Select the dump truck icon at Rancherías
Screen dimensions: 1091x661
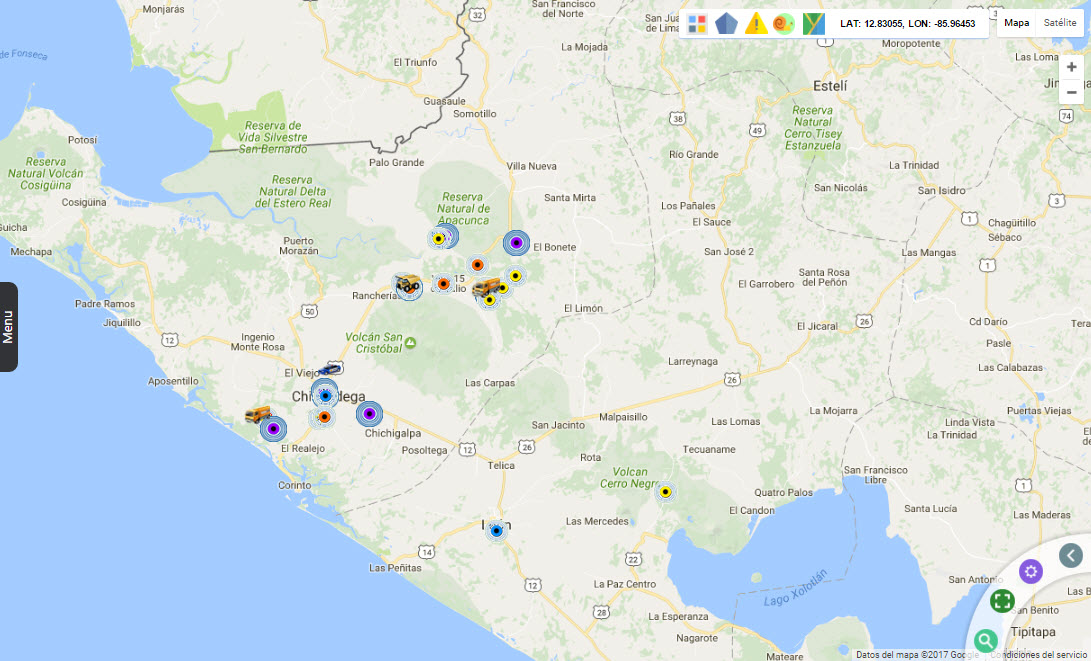click(407, 284)
